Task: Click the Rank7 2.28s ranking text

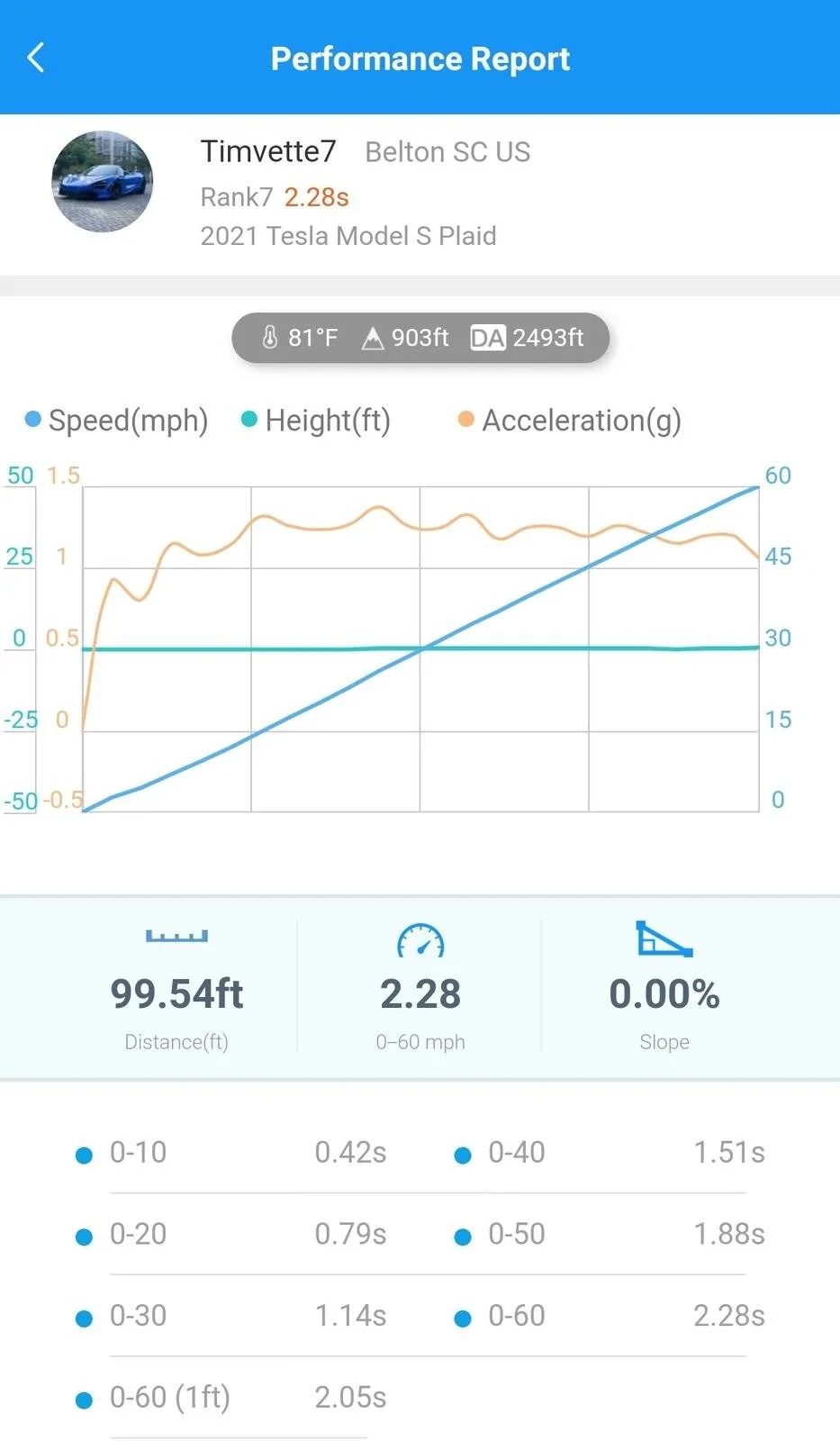Action: tap(275, 196)
